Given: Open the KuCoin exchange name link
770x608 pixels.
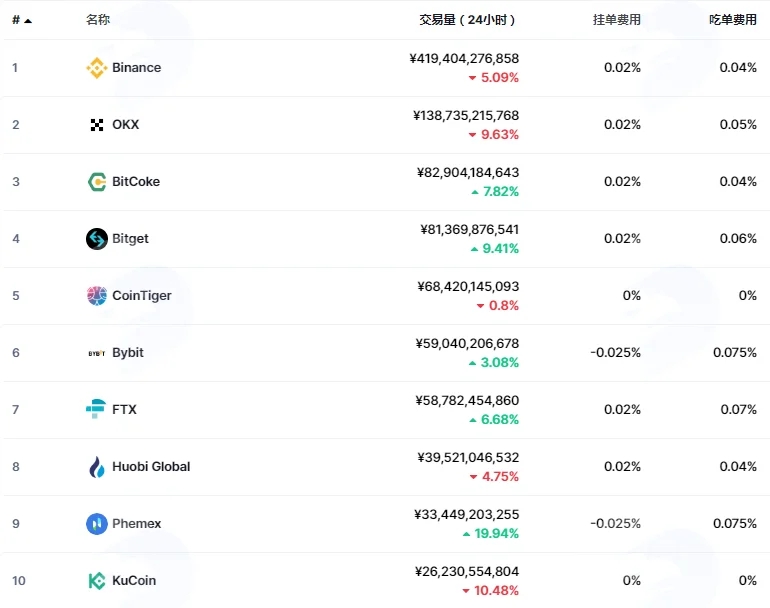Looking at the screenshot, I should tap(134, 580).
